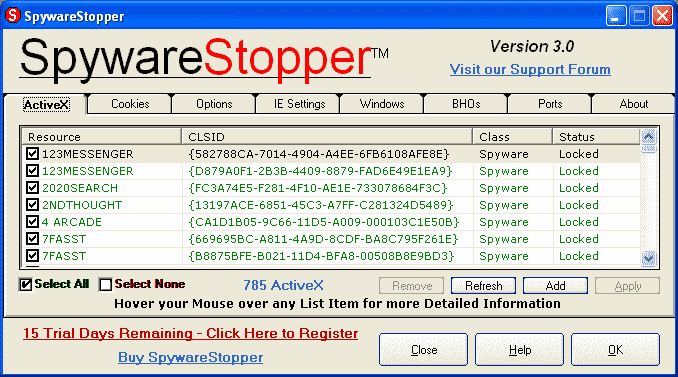Image resolution: width=678 pixels, height=377 pixels.
Task: Open the Options tab
Action: coord(214,104)
